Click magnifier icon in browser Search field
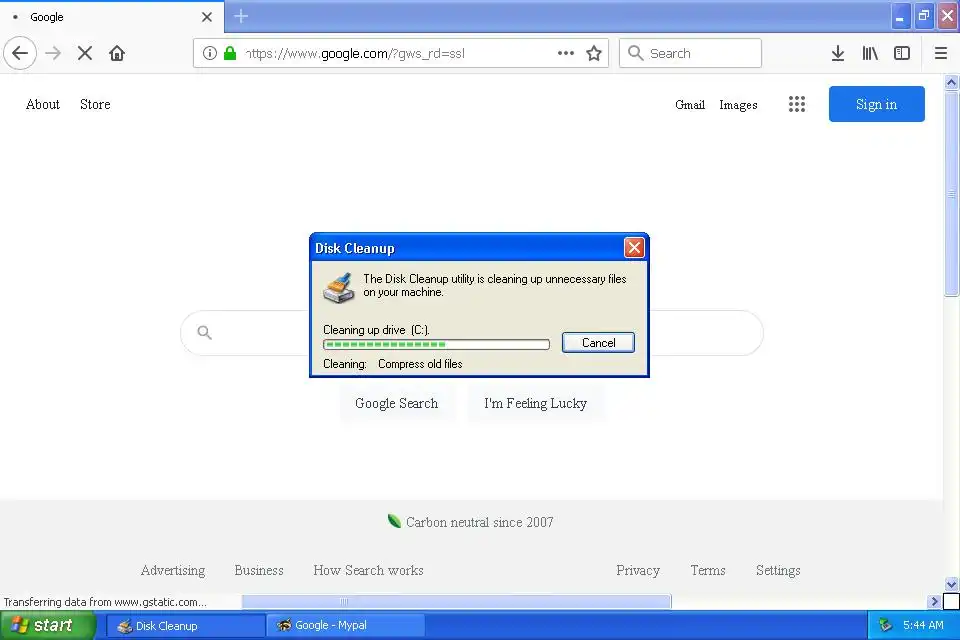This screenshot has width=960, height=640. pyautogui.click(x=636, y=53)
